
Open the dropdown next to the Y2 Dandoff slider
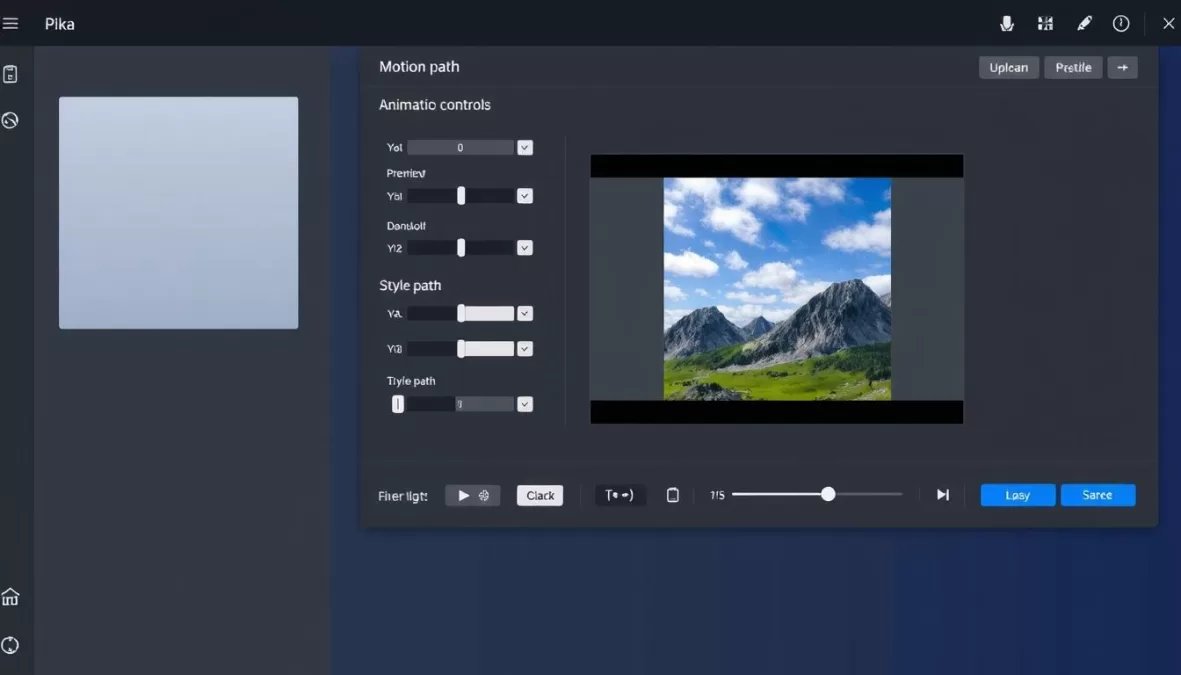[x=524, y=247]
